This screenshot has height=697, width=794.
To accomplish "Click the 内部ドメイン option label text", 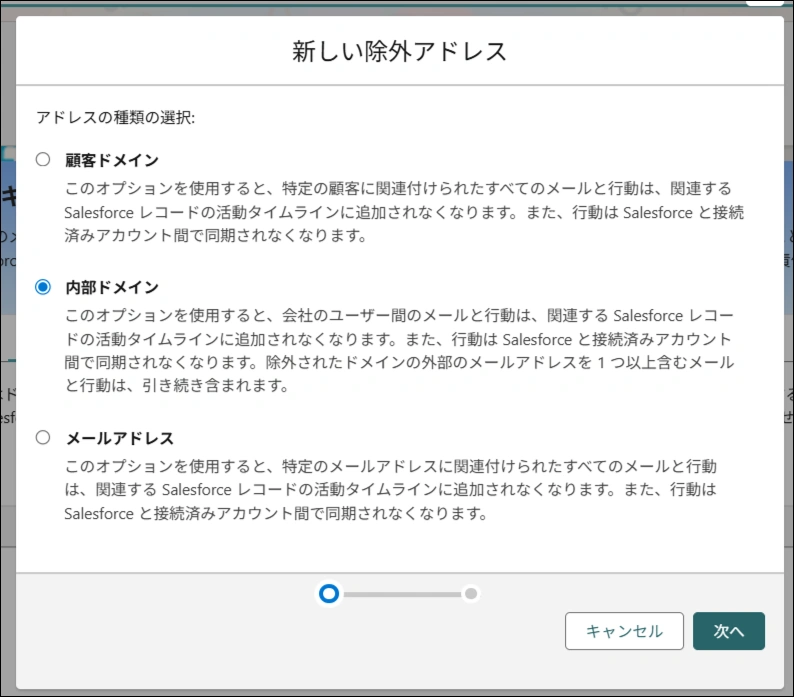I will coord(112,288).
